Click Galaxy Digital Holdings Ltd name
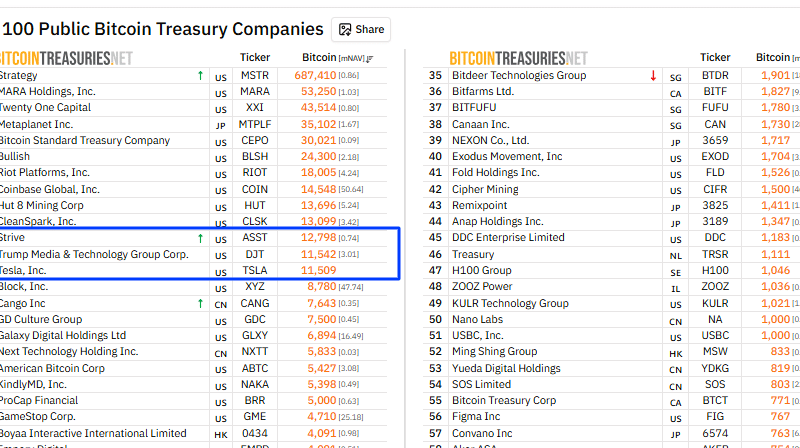The width and height of the screenshot is (800, 448). tap(63, 335)
